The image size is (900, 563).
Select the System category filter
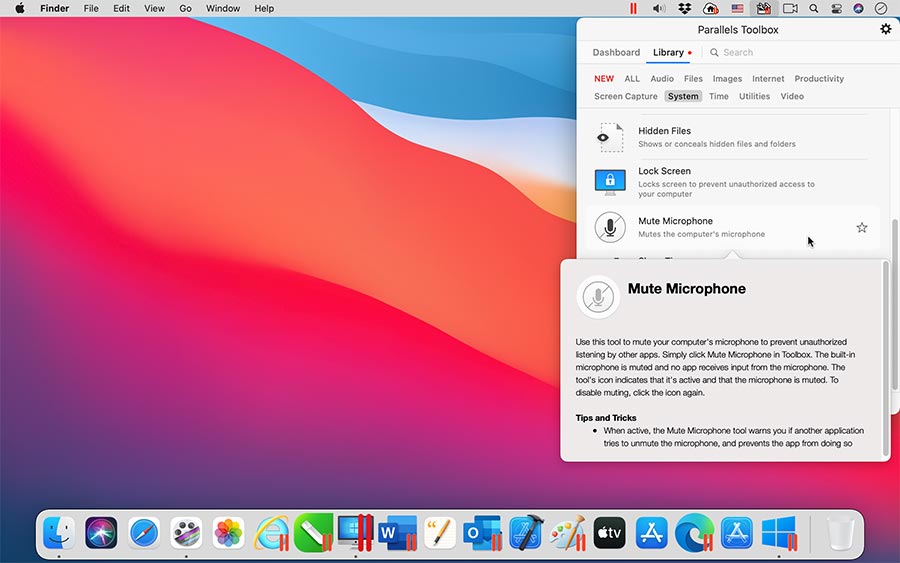point(683,96)
